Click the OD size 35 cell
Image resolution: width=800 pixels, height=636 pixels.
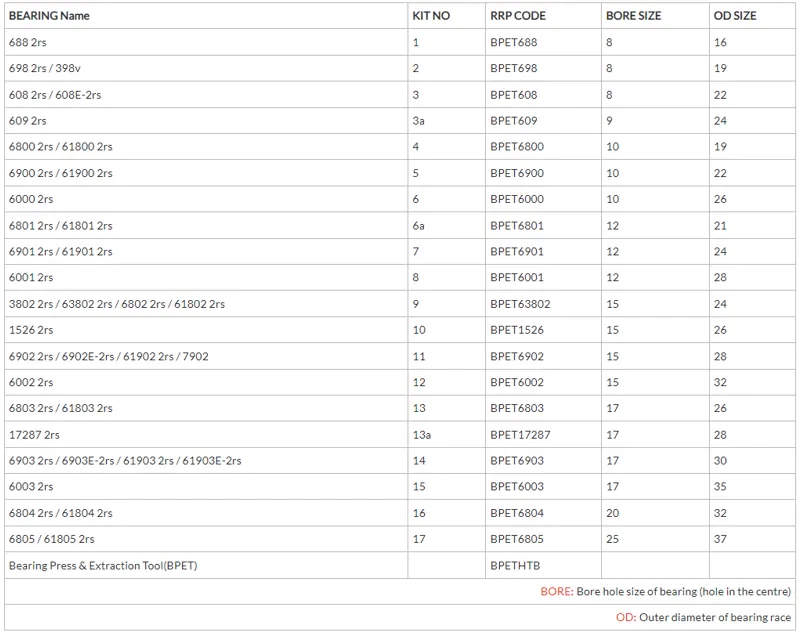pos(721,487)
